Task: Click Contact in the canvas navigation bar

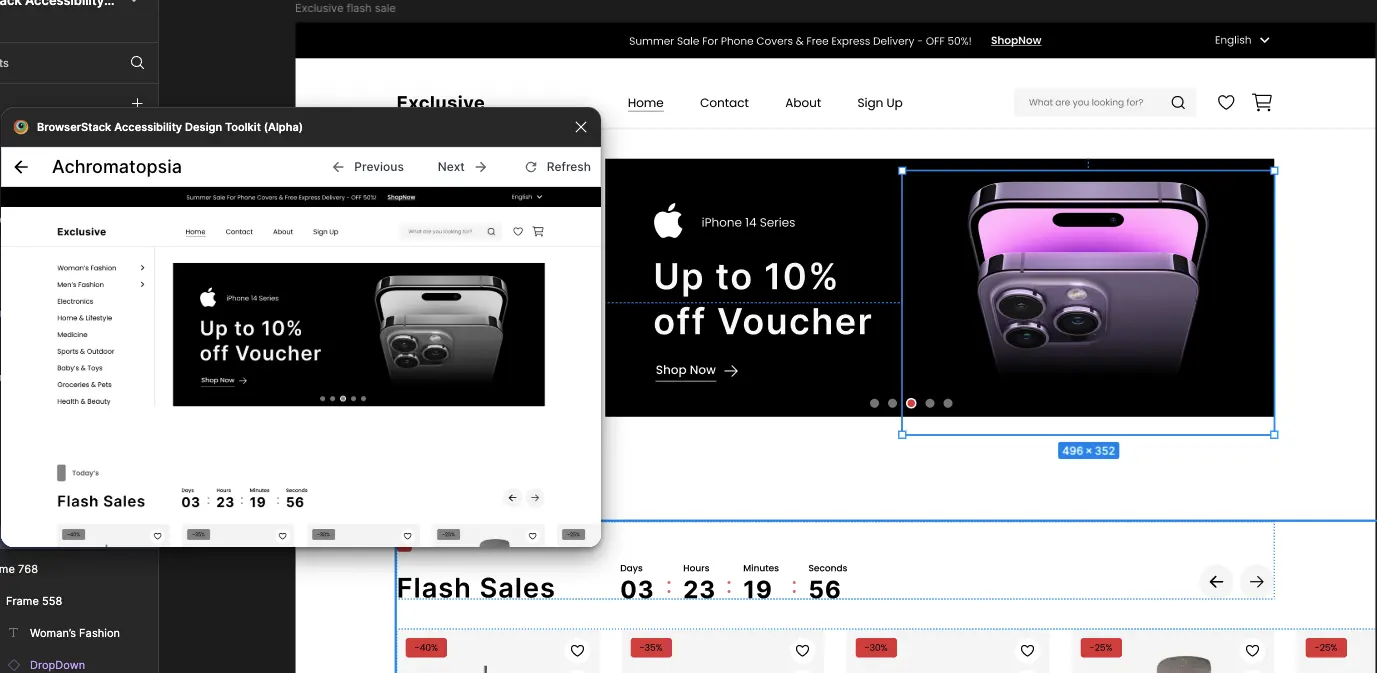Action: (x=724, y=103)
